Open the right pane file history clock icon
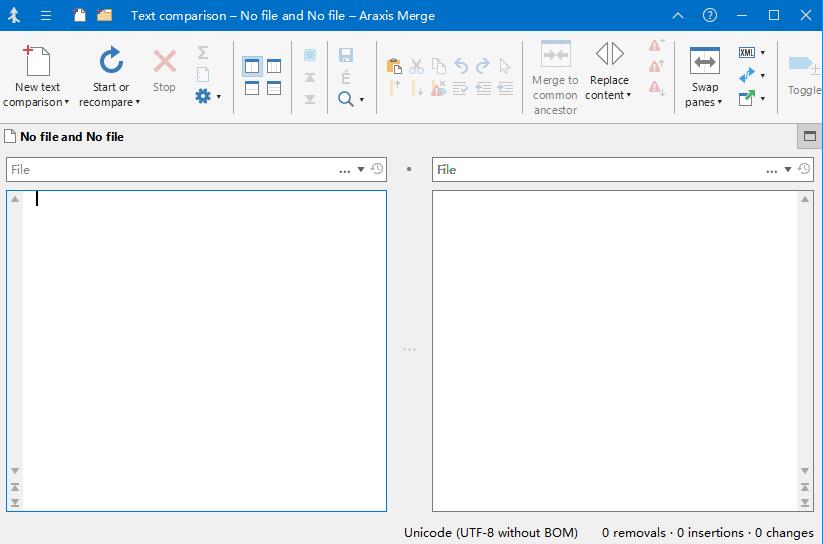Viewport: 823px width, 544px height. pos(804,169)
